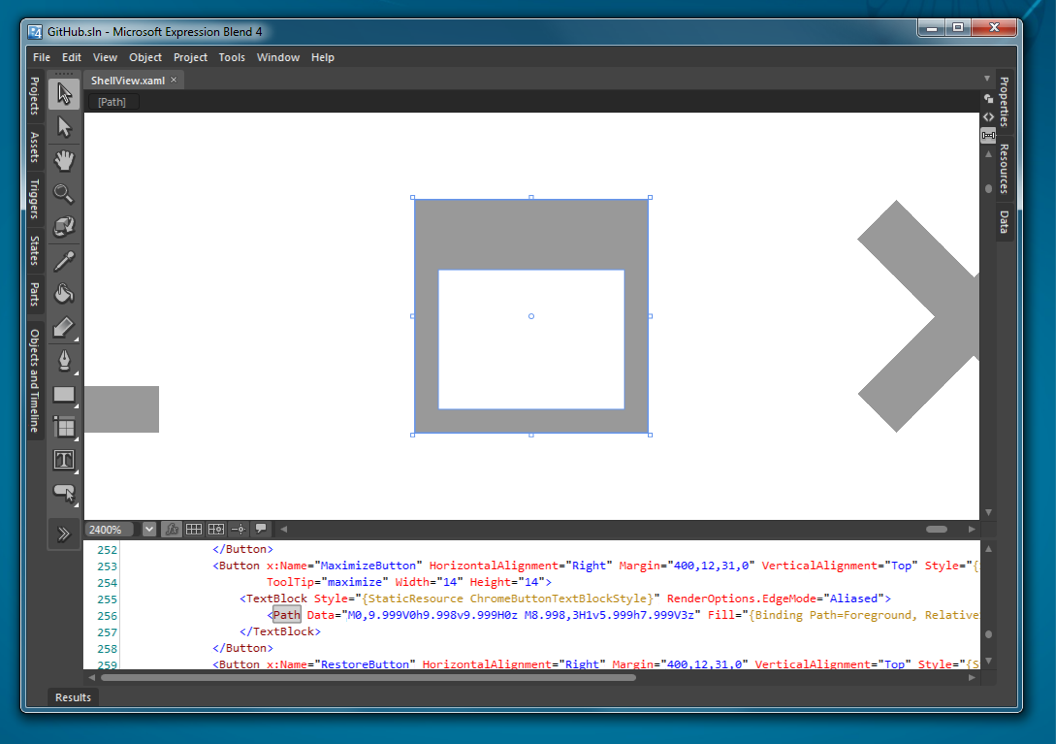
Task: Activate the Pan hand tool
Action: [65, 160]
